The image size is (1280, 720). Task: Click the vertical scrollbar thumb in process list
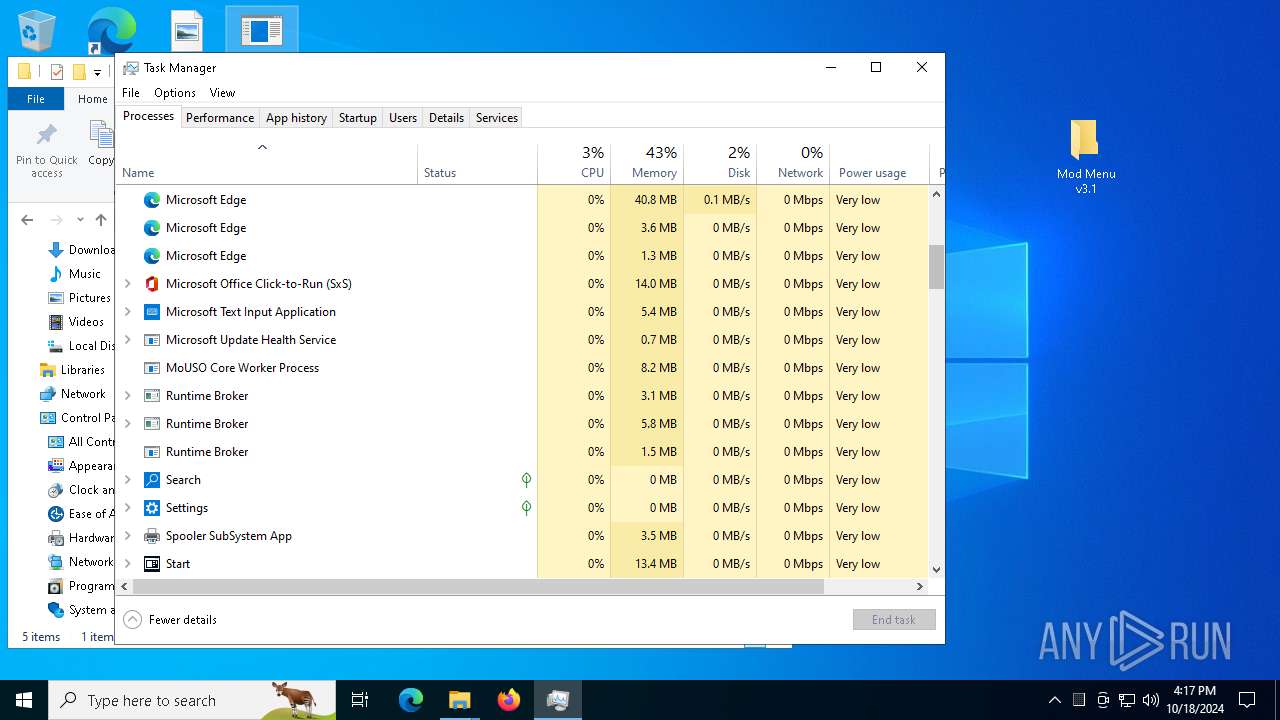[937, 267]
